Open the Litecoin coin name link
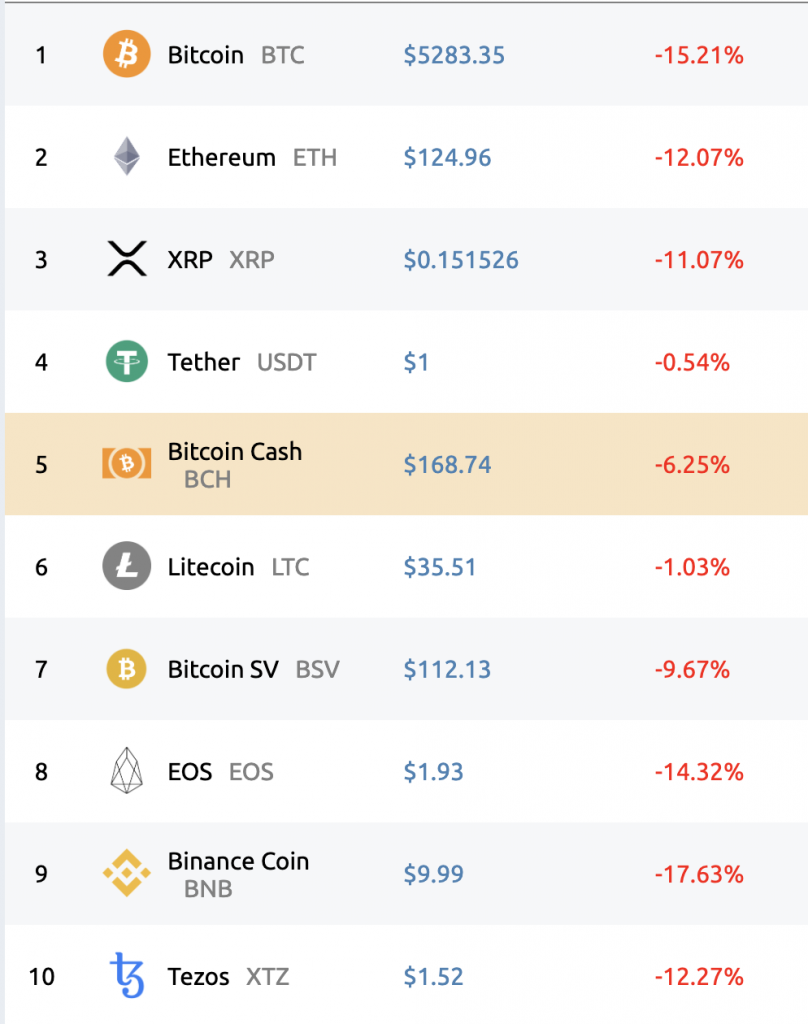The height and width of the screenshot is (1024, 808). pyautogui.click(x=211, y=567)
